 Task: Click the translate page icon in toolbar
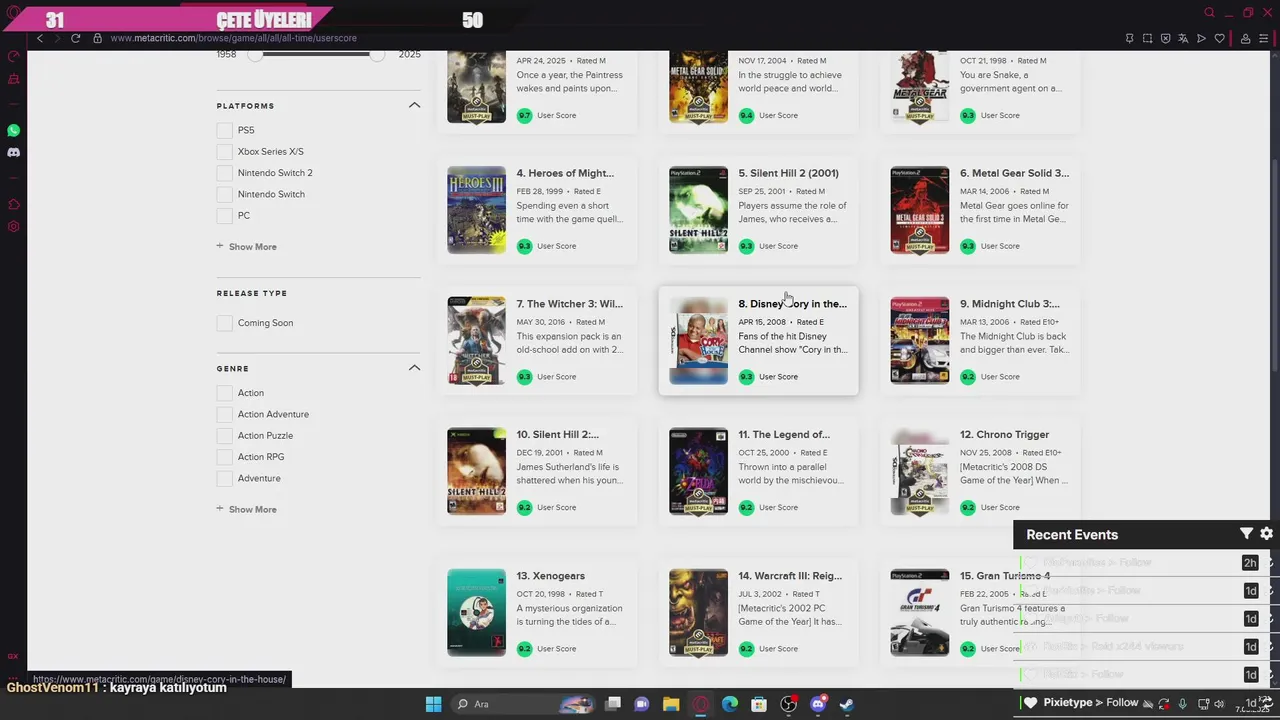1183,39
